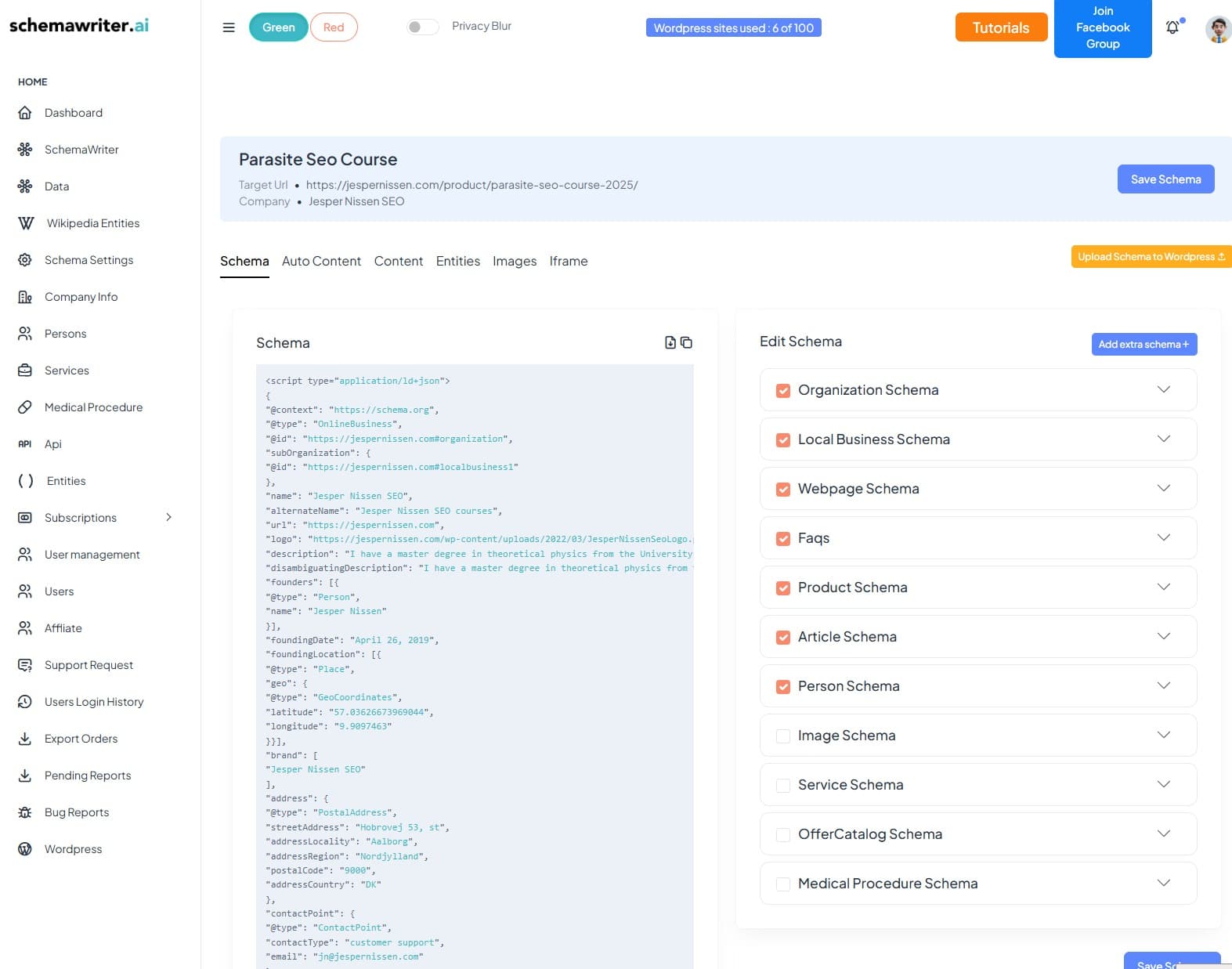Open the notifications bell
1232x969 pixels.
point(1172,27)
